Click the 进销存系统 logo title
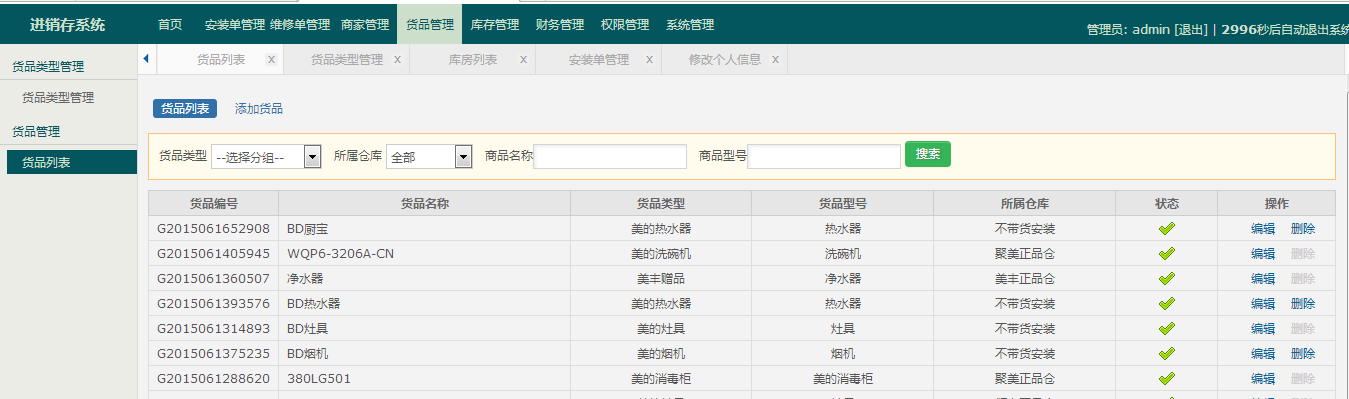 point(67,25)
